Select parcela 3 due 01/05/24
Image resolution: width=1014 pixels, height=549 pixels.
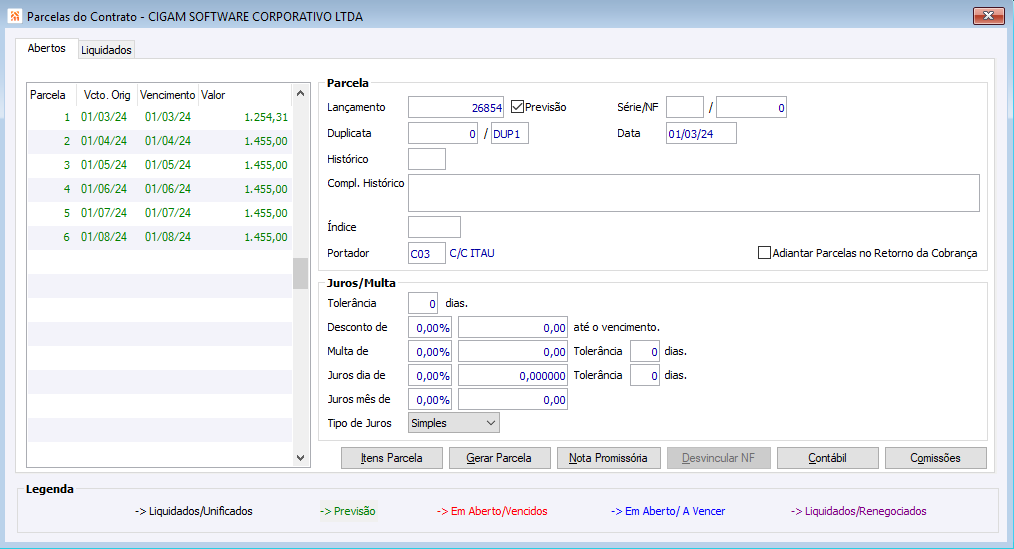click(160, 165)
